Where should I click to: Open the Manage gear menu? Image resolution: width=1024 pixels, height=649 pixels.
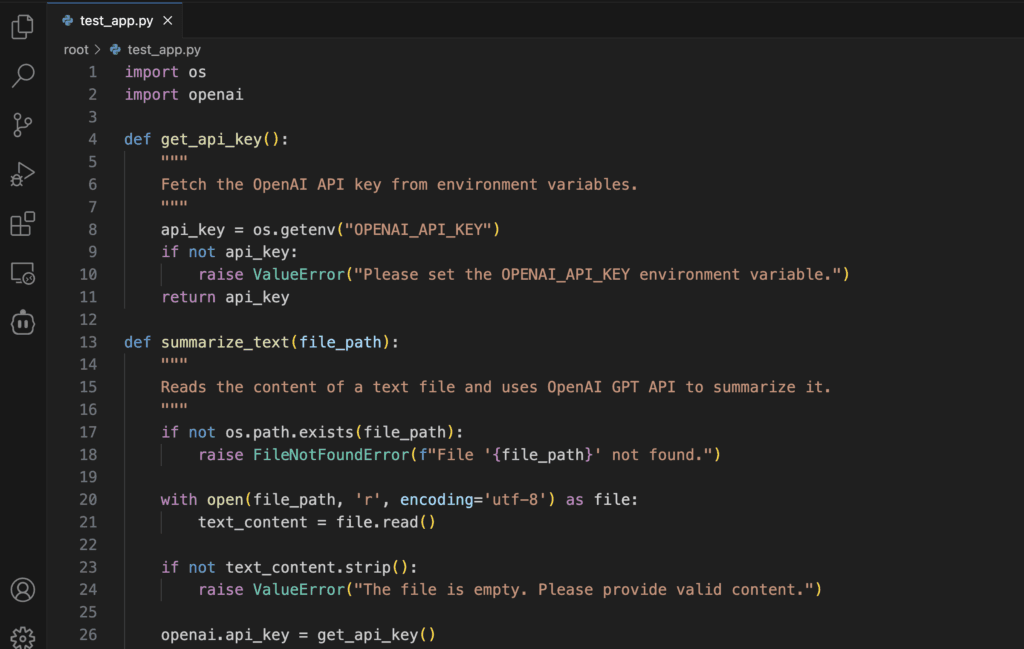23,637
